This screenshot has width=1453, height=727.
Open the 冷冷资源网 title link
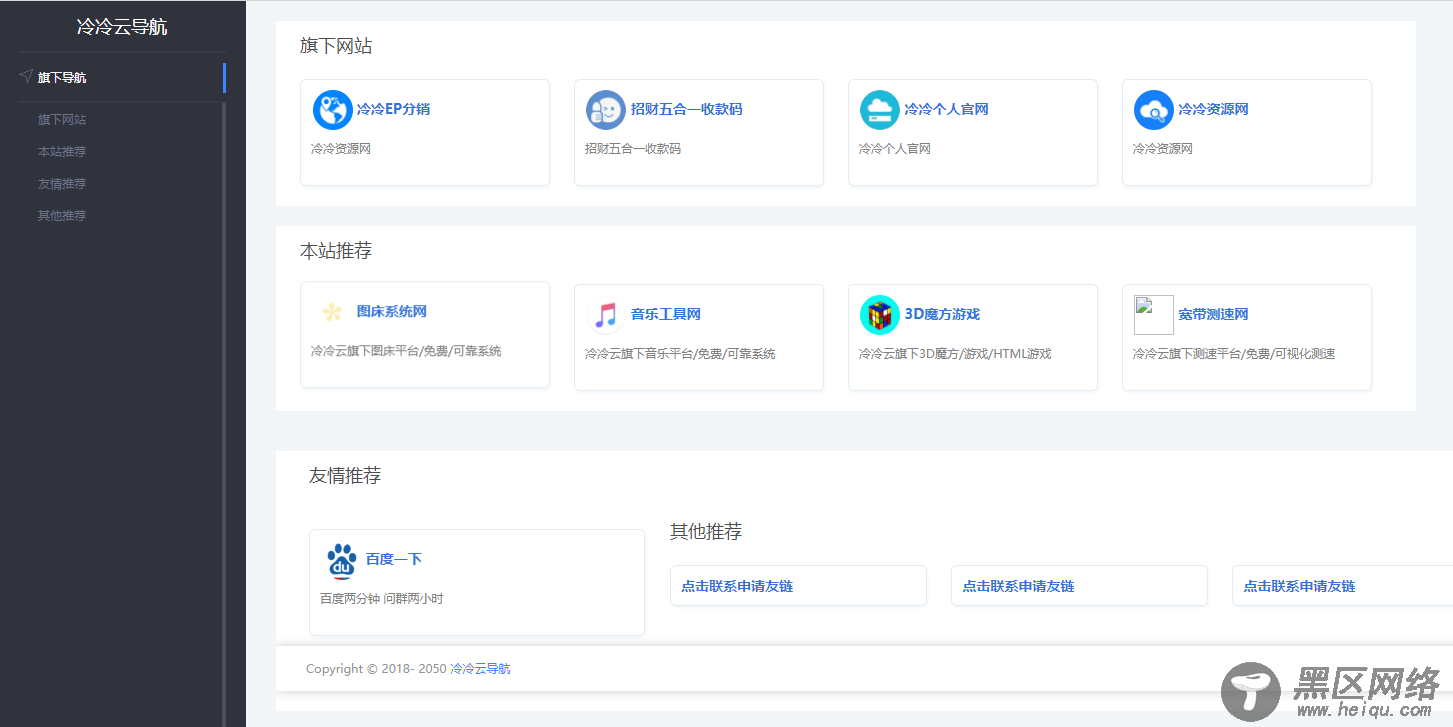1213,109
